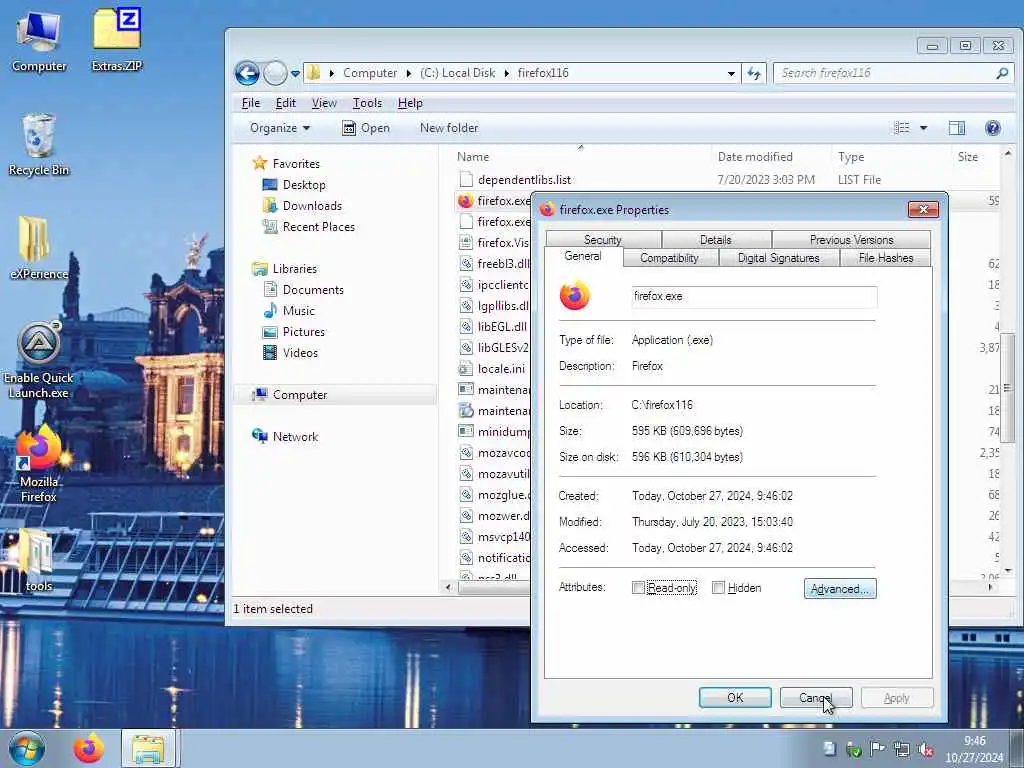This screenshot has width=1024, height=768.
Task: Switch to the File Hashes tab
Action: 886,258
